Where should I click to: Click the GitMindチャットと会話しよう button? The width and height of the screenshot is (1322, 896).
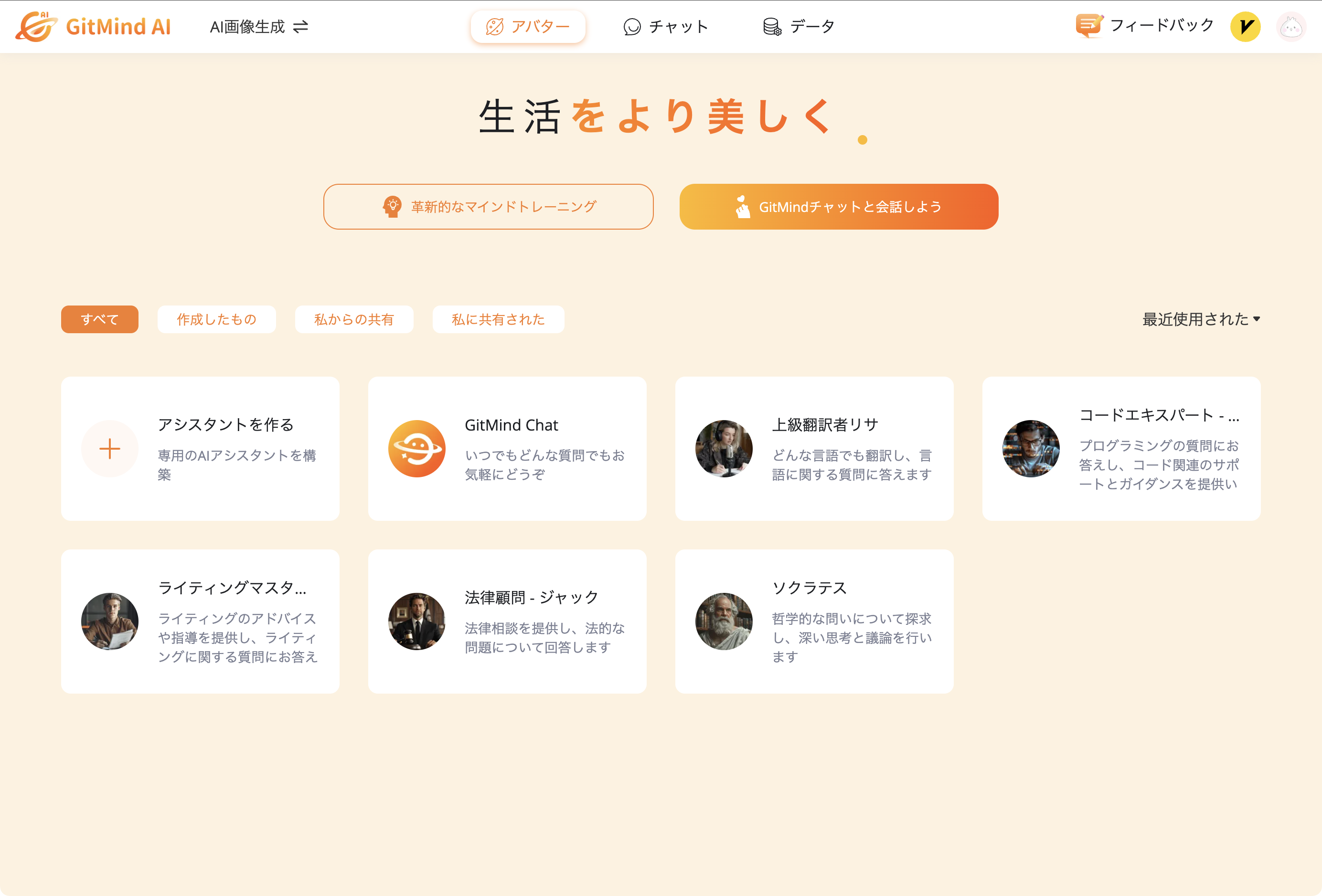point(839,206)
